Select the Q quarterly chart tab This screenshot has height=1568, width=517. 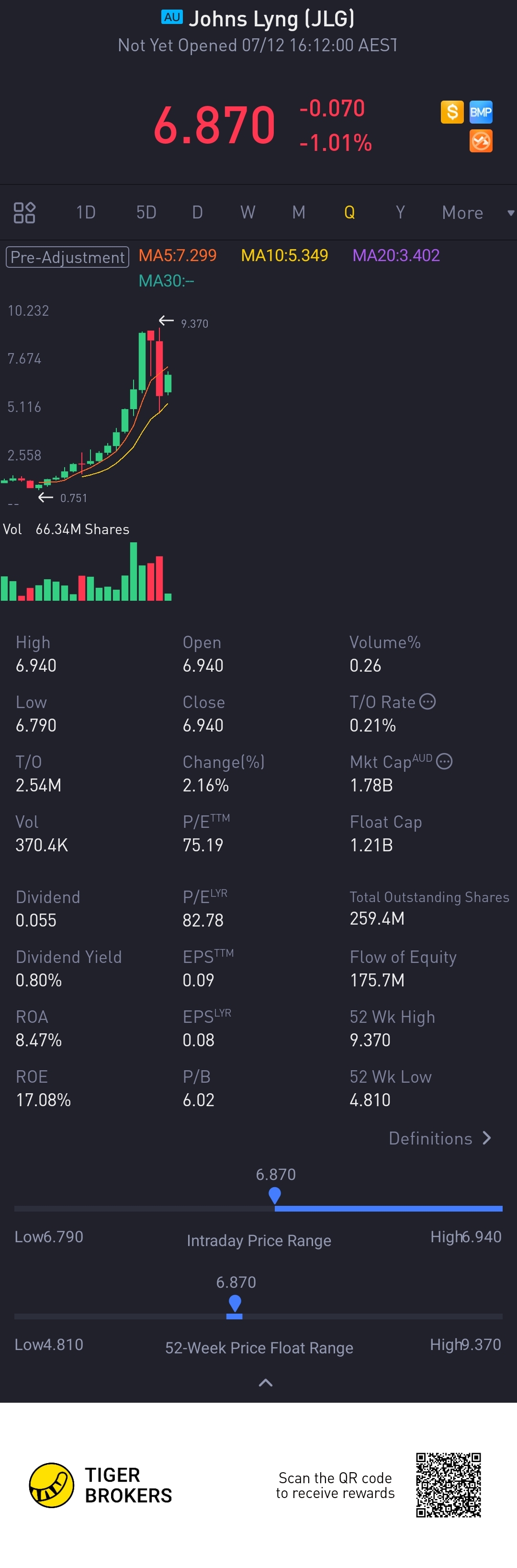[349, 212]
